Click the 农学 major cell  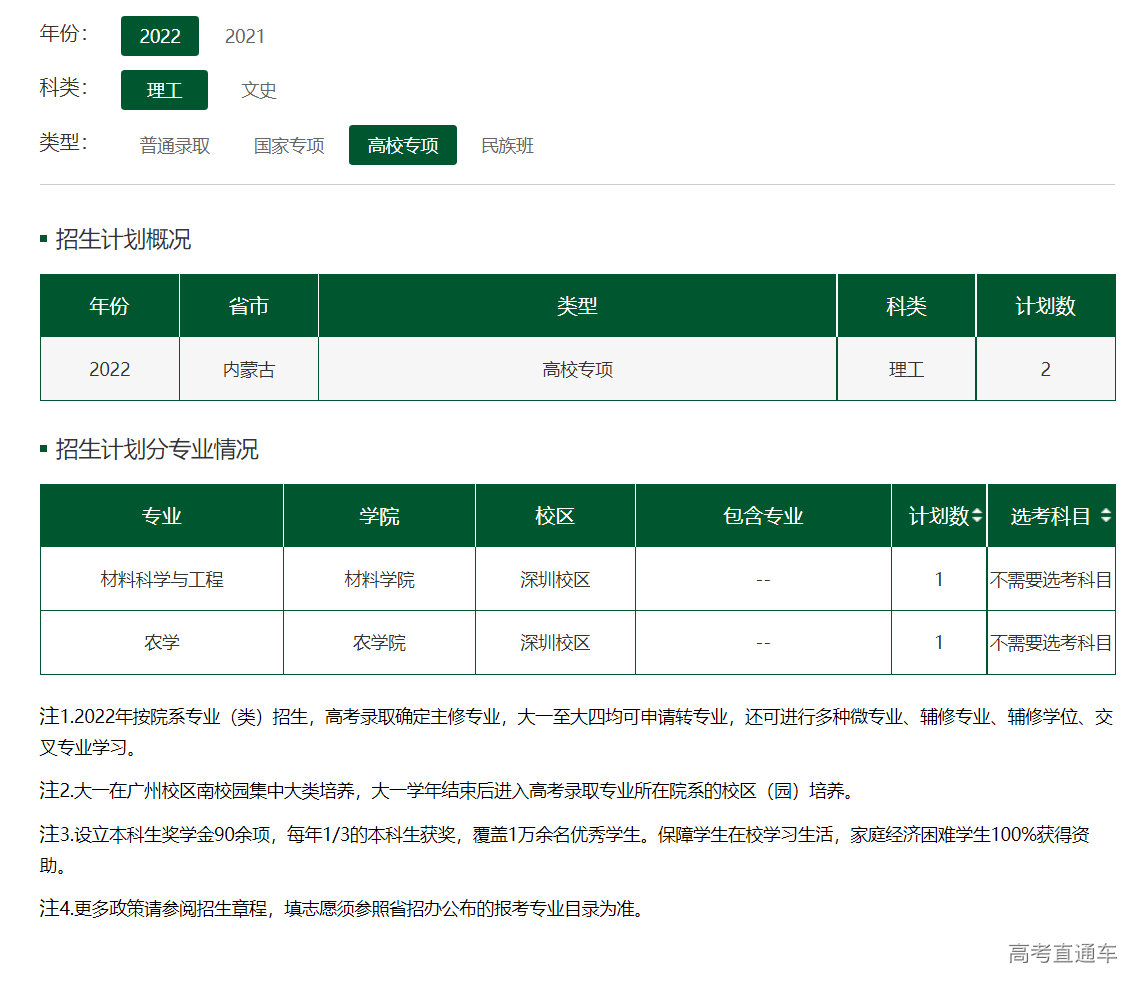pyautogui.click(x=162, y=643)
